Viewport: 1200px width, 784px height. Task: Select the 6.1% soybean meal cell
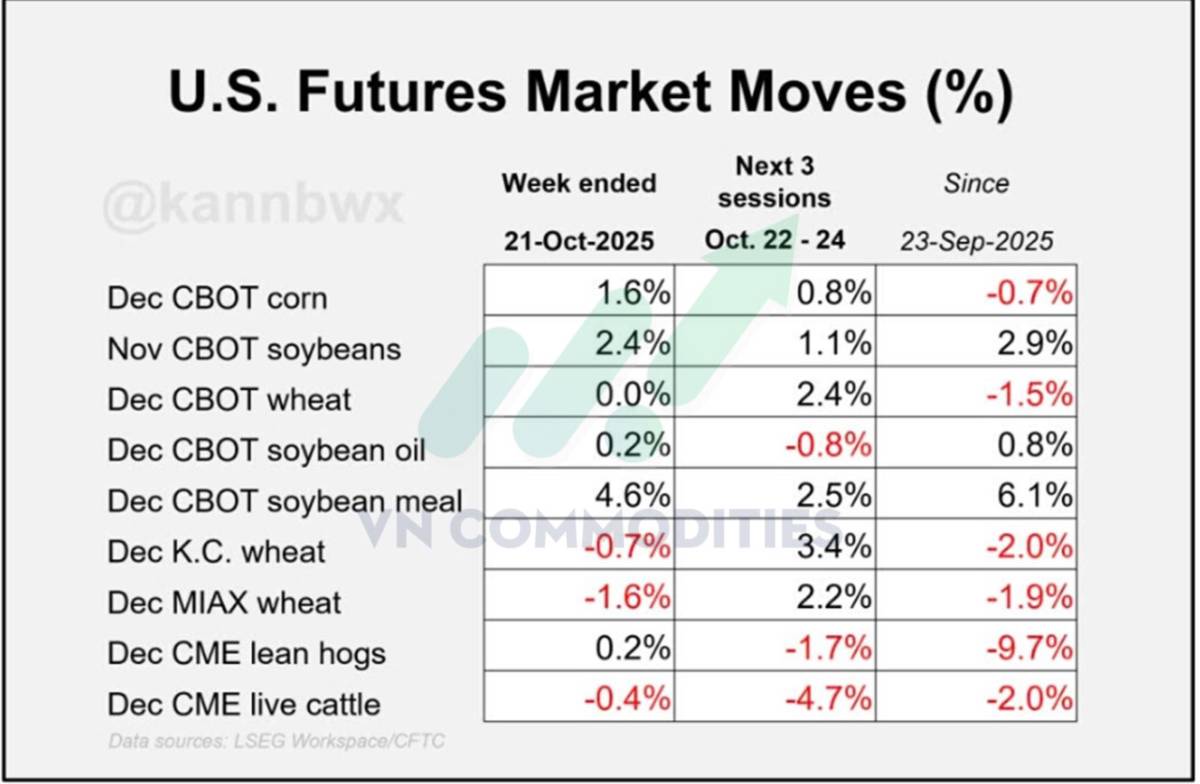pos(975,494)
